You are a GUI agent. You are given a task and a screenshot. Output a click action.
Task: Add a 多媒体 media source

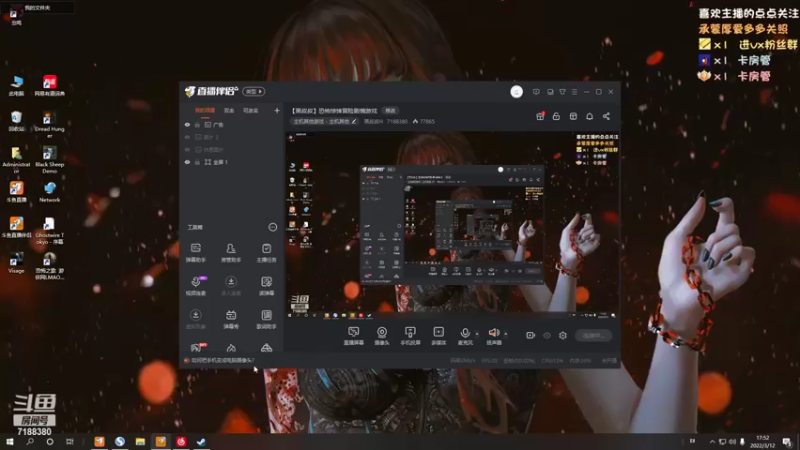pyautogui.click(x=438, y=336)
